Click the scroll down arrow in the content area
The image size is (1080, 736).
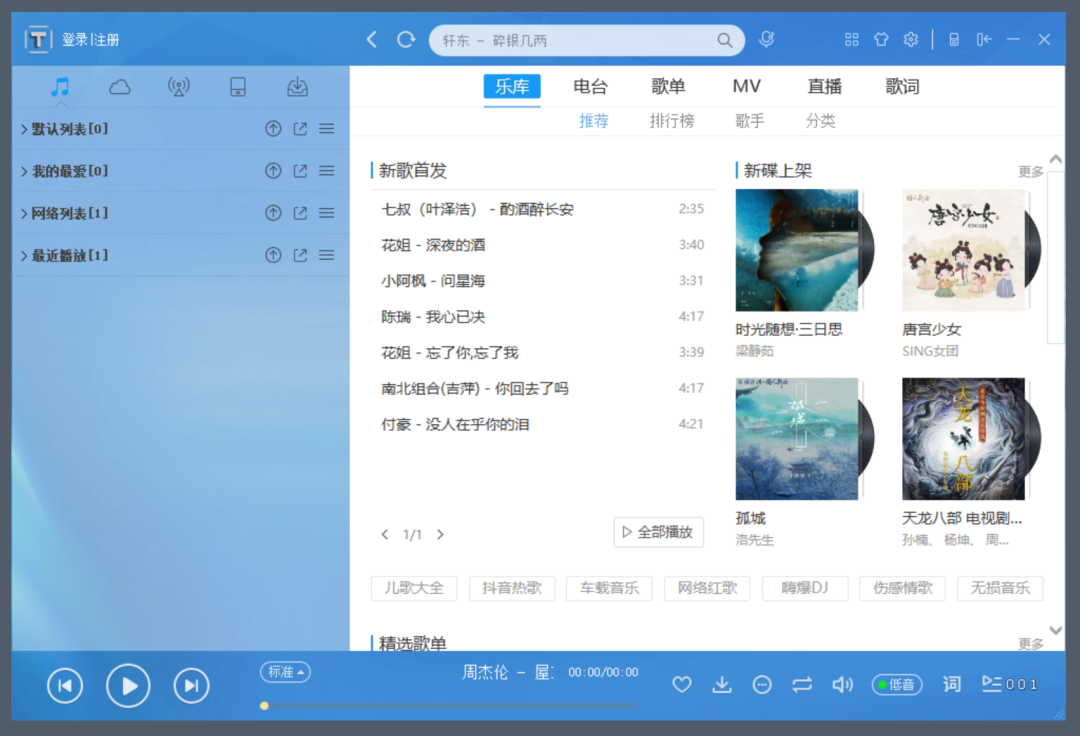[1055, 630]
